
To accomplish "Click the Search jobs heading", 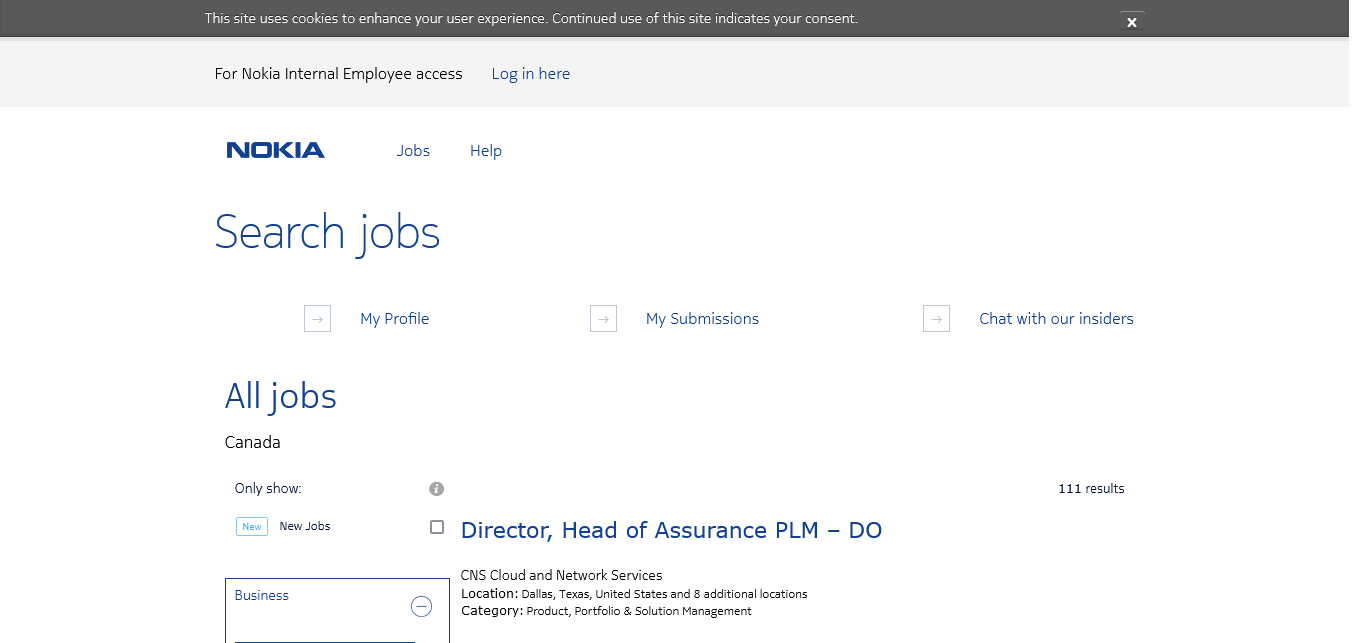I will click(x=327, y=232).
